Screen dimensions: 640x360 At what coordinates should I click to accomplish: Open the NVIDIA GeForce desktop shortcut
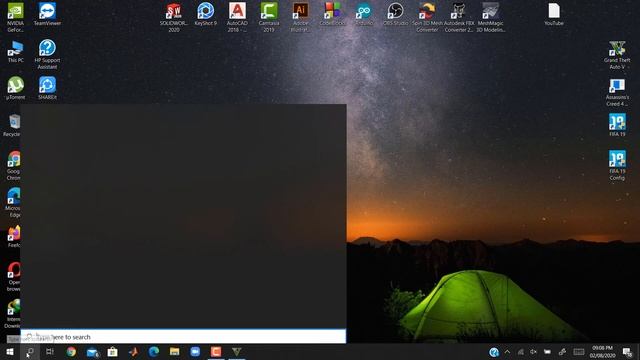point(16,17)
